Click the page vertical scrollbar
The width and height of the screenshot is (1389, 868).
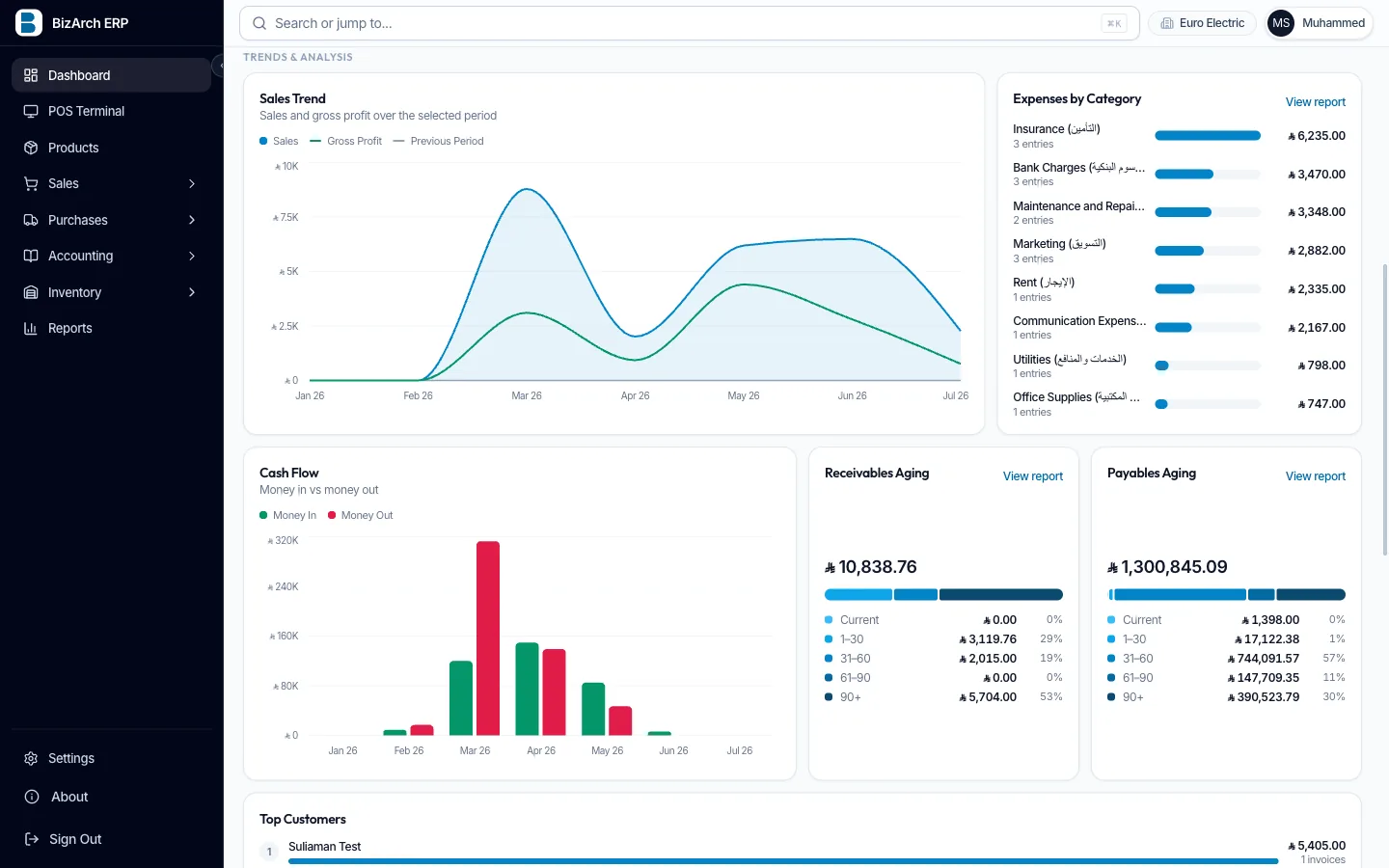pos(1385,410)
